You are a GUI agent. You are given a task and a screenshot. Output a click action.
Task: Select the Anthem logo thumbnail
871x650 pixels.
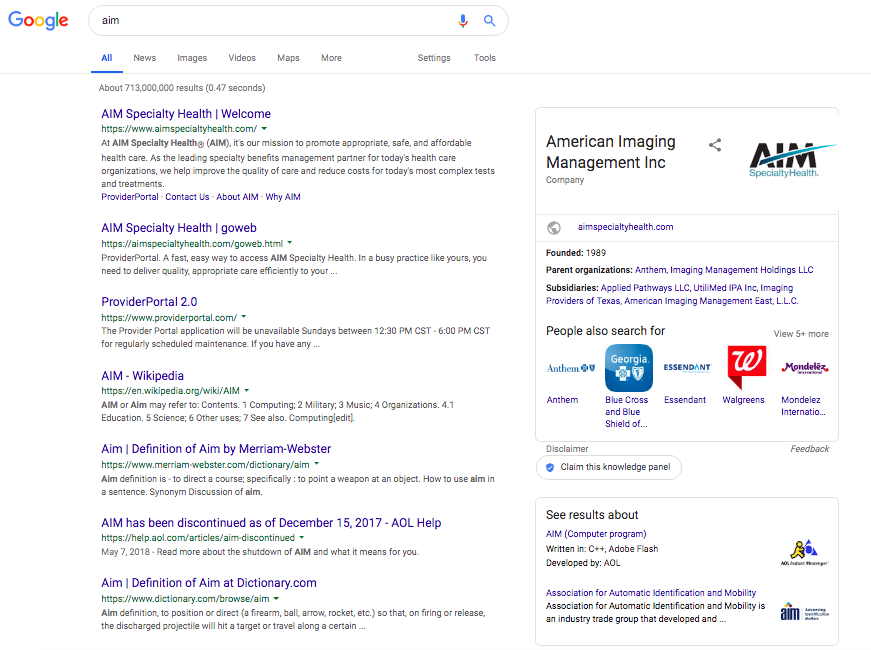coord(570,368)
